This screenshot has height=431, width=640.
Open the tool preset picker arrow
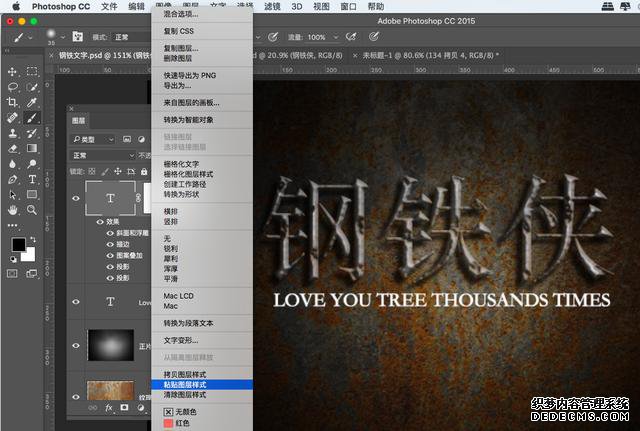(x=30, y=37)
